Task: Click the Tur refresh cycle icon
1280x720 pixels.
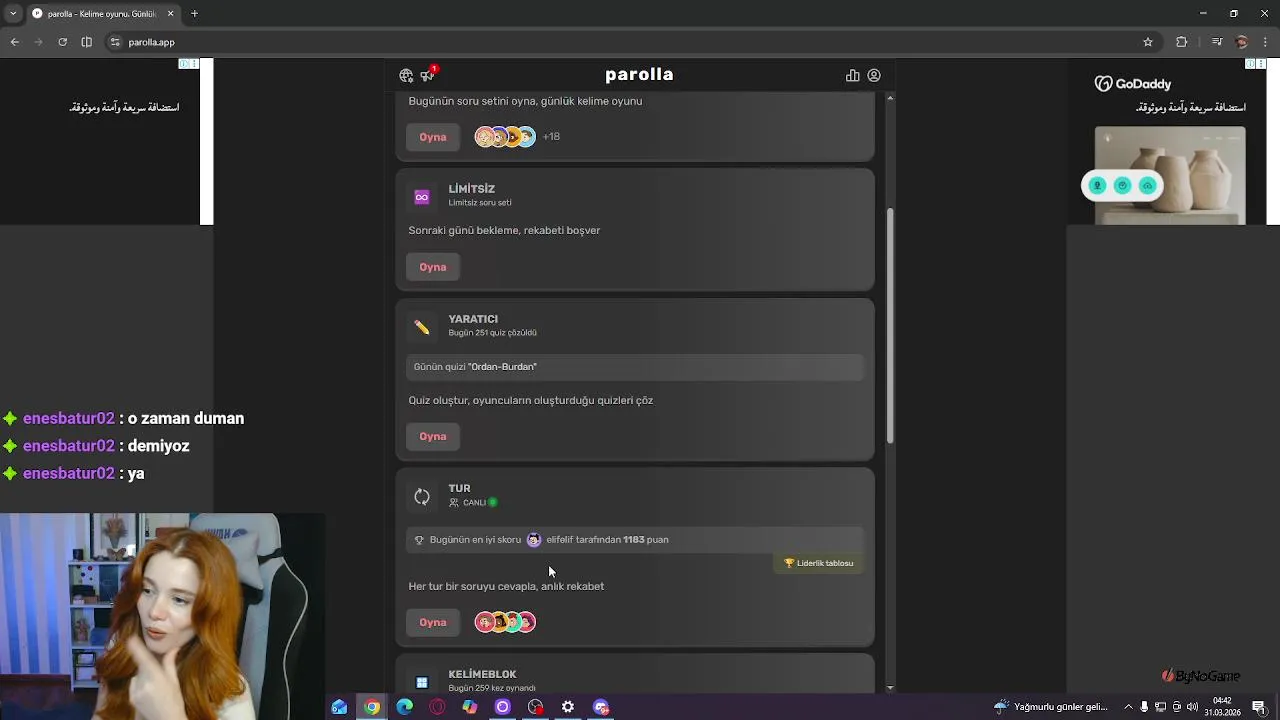Action: (x=422, y=497)
